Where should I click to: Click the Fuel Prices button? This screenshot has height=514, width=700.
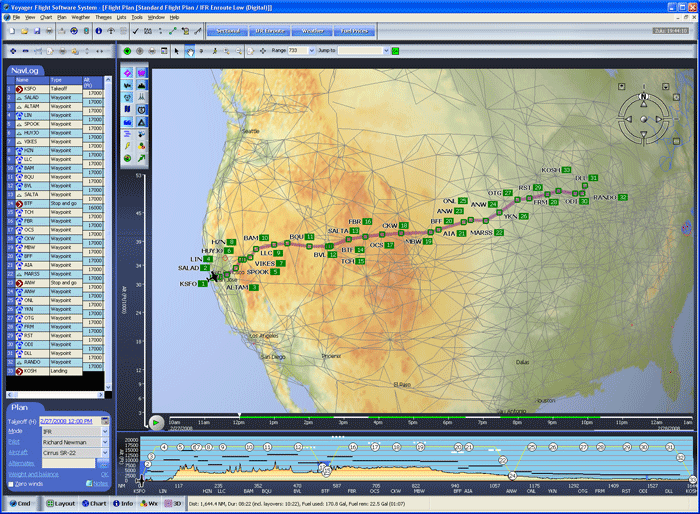(354, 31)
